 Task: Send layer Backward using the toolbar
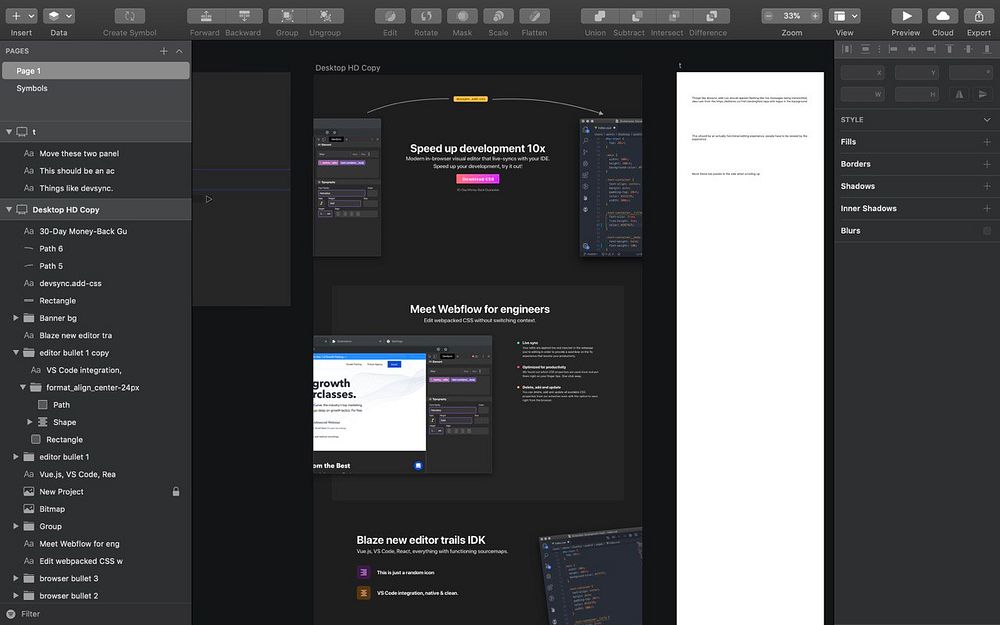click(244, 16)
